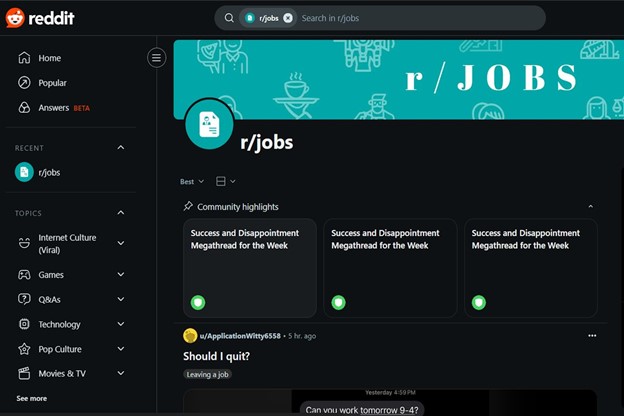The image size is (624, 416).
Task: Click the Movies & TV clapperboard icon
Action: [x=24, y=373]
